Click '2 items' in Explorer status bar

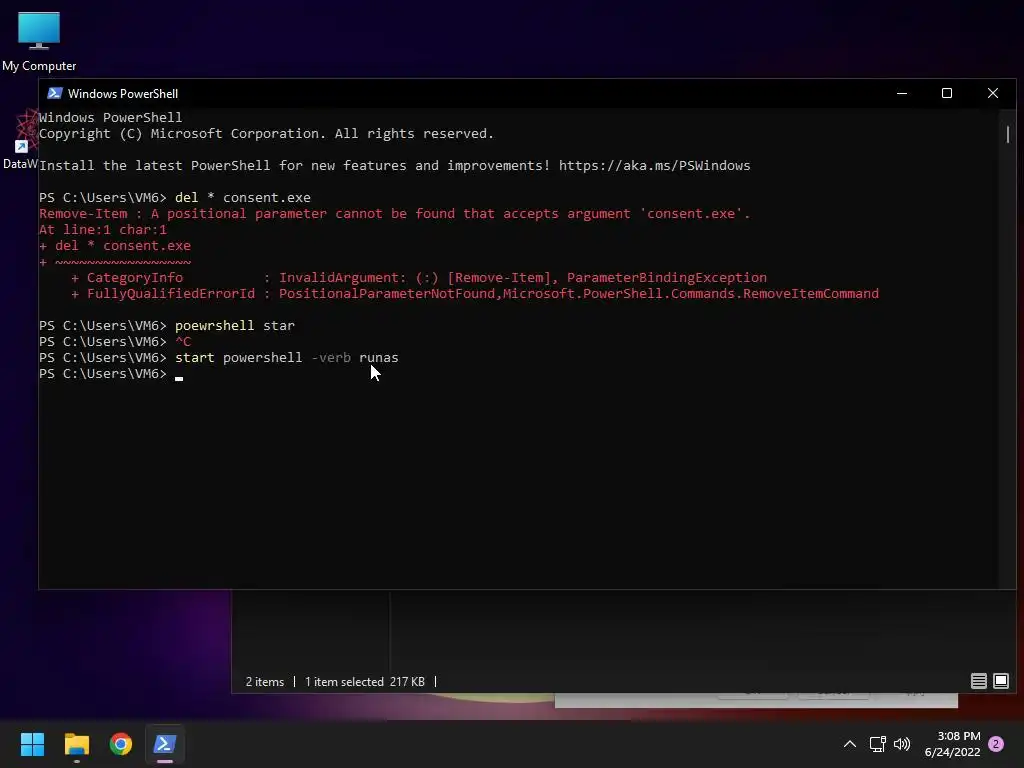(264, 682)
